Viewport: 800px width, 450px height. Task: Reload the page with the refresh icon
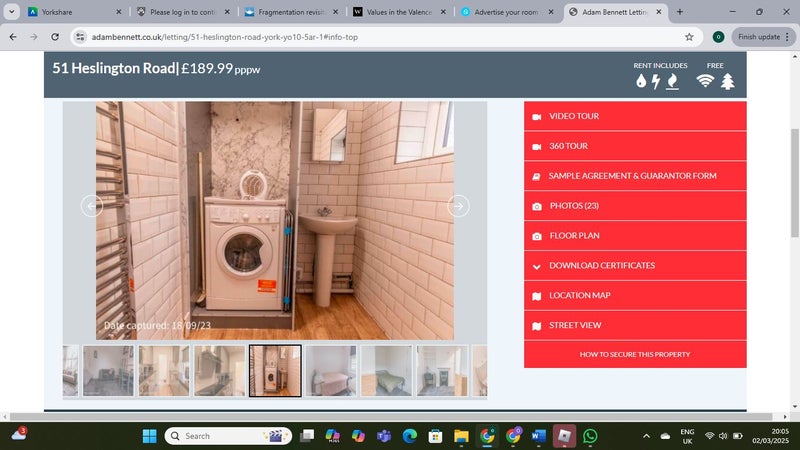pyautogui.click(x=57, y=37)
